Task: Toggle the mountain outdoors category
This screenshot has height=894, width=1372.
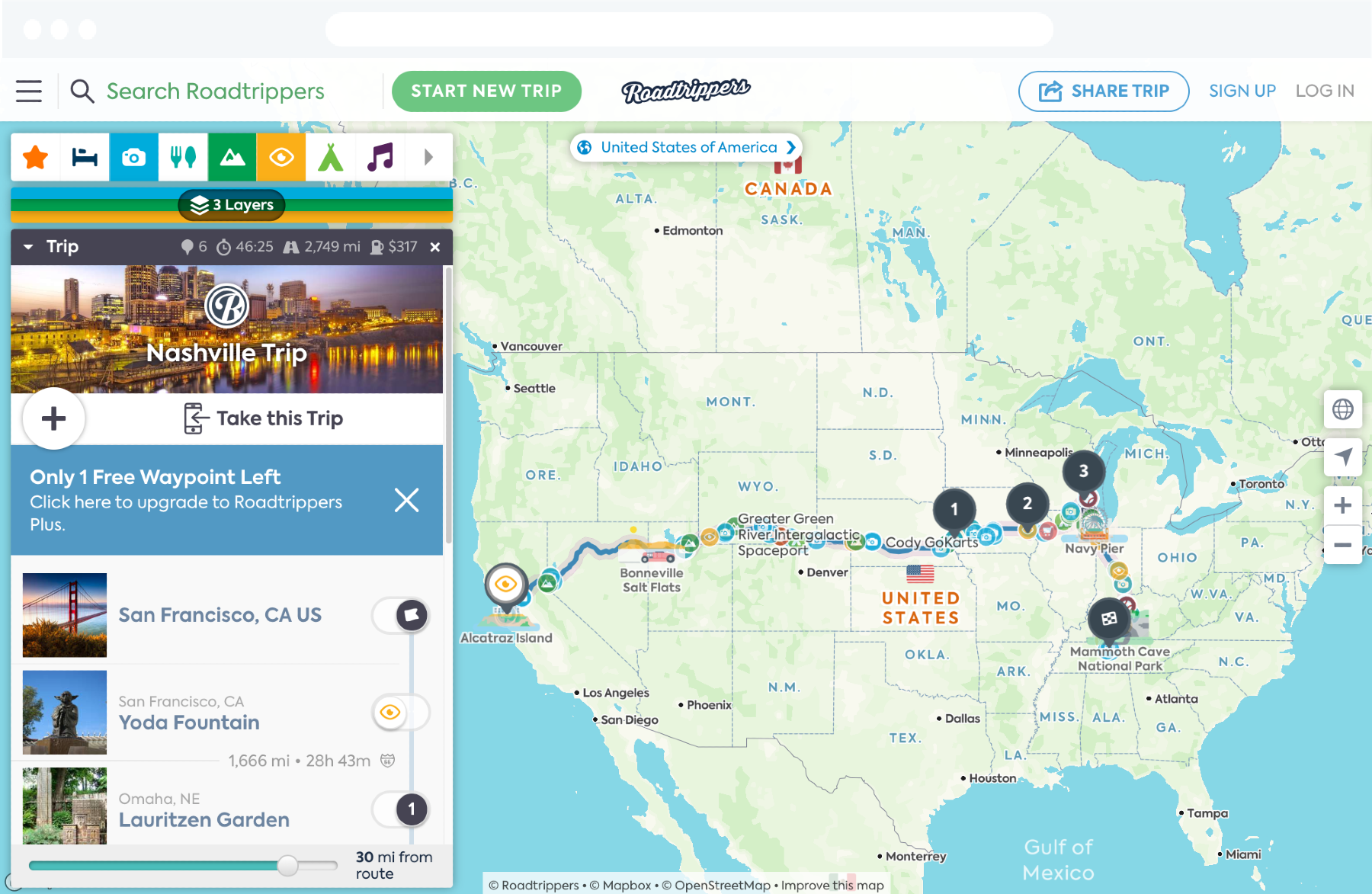Action: click(232, 158)
